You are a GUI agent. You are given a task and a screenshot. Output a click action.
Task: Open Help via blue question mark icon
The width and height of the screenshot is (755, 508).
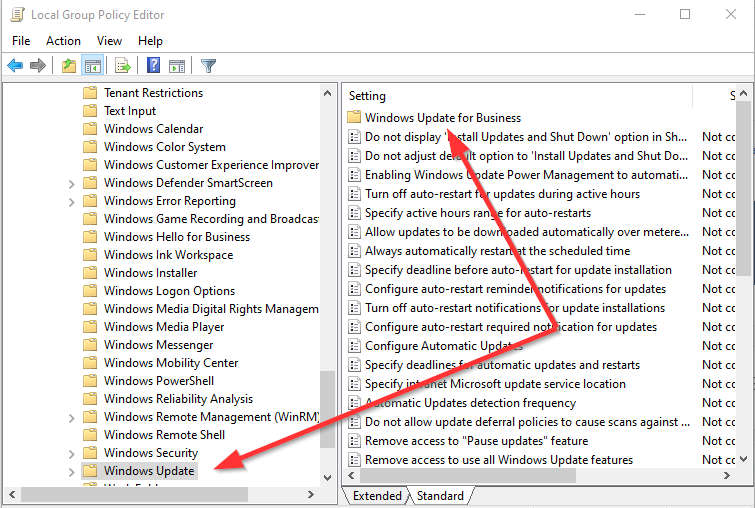153,65
